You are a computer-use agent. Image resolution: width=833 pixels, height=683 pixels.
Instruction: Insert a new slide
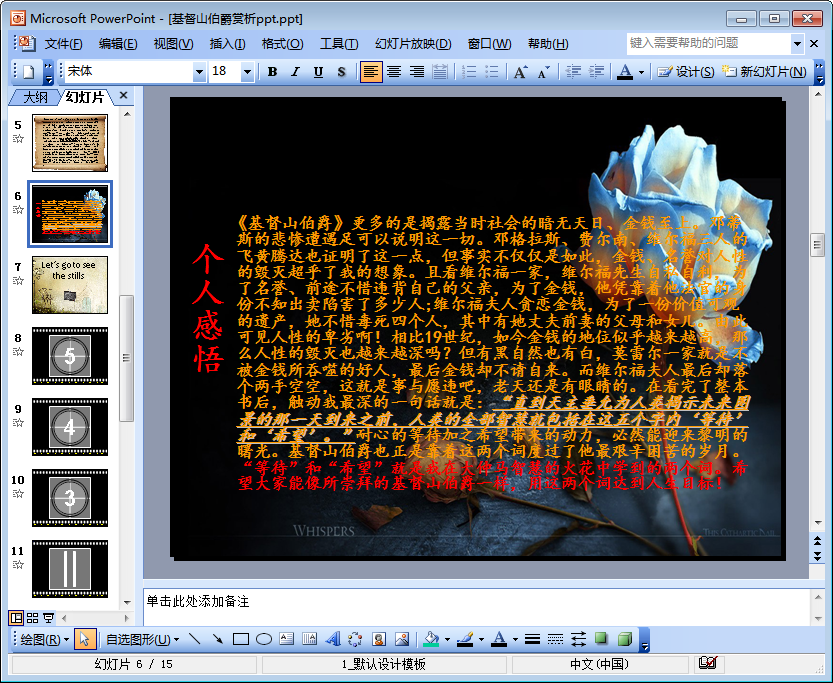click(x=764, y=72)
